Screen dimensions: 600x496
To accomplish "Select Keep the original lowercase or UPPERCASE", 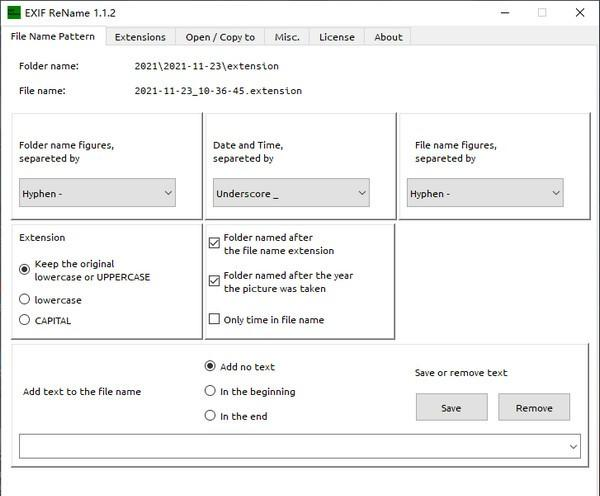I will click(25, 270).
